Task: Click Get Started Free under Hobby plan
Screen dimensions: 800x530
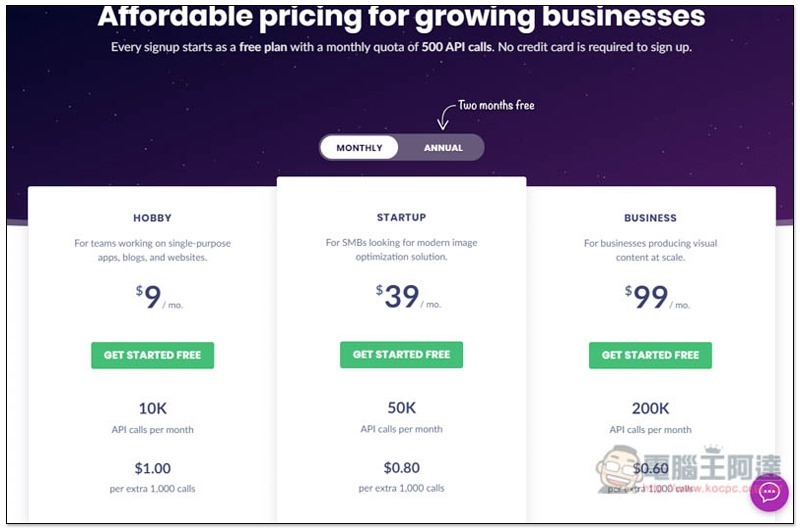Action: (153, 355)
